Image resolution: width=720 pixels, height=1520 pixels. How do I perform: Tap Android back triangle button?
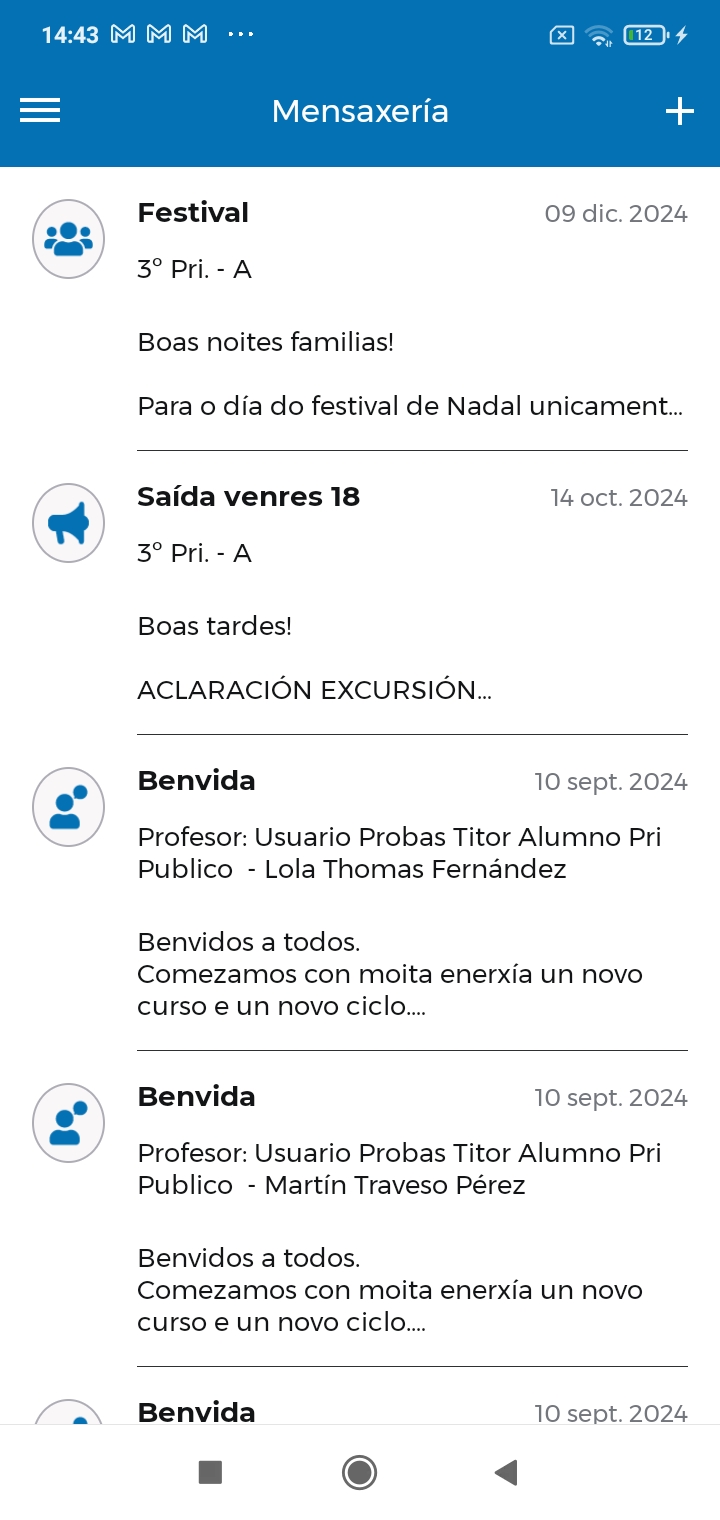(x=506, y=1472)
